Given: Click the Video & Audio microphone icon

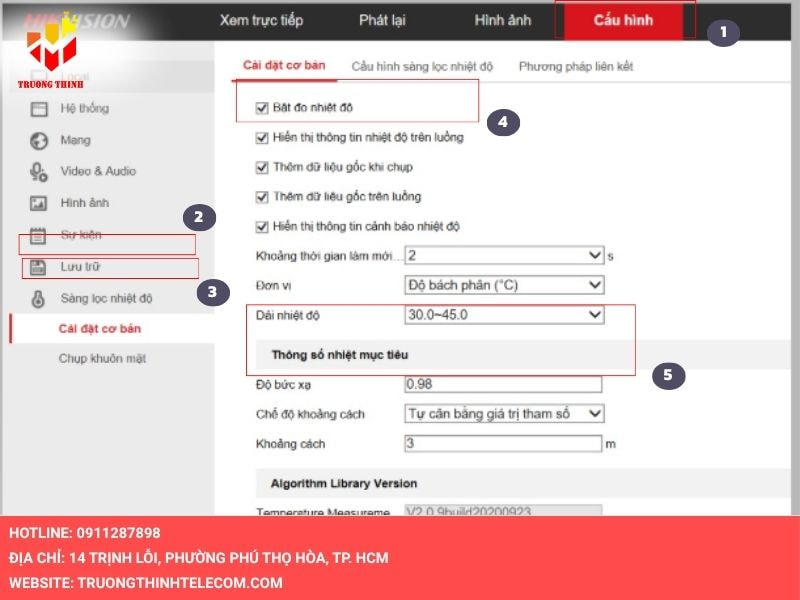Looking at the screenshot, I should point(39,171).
